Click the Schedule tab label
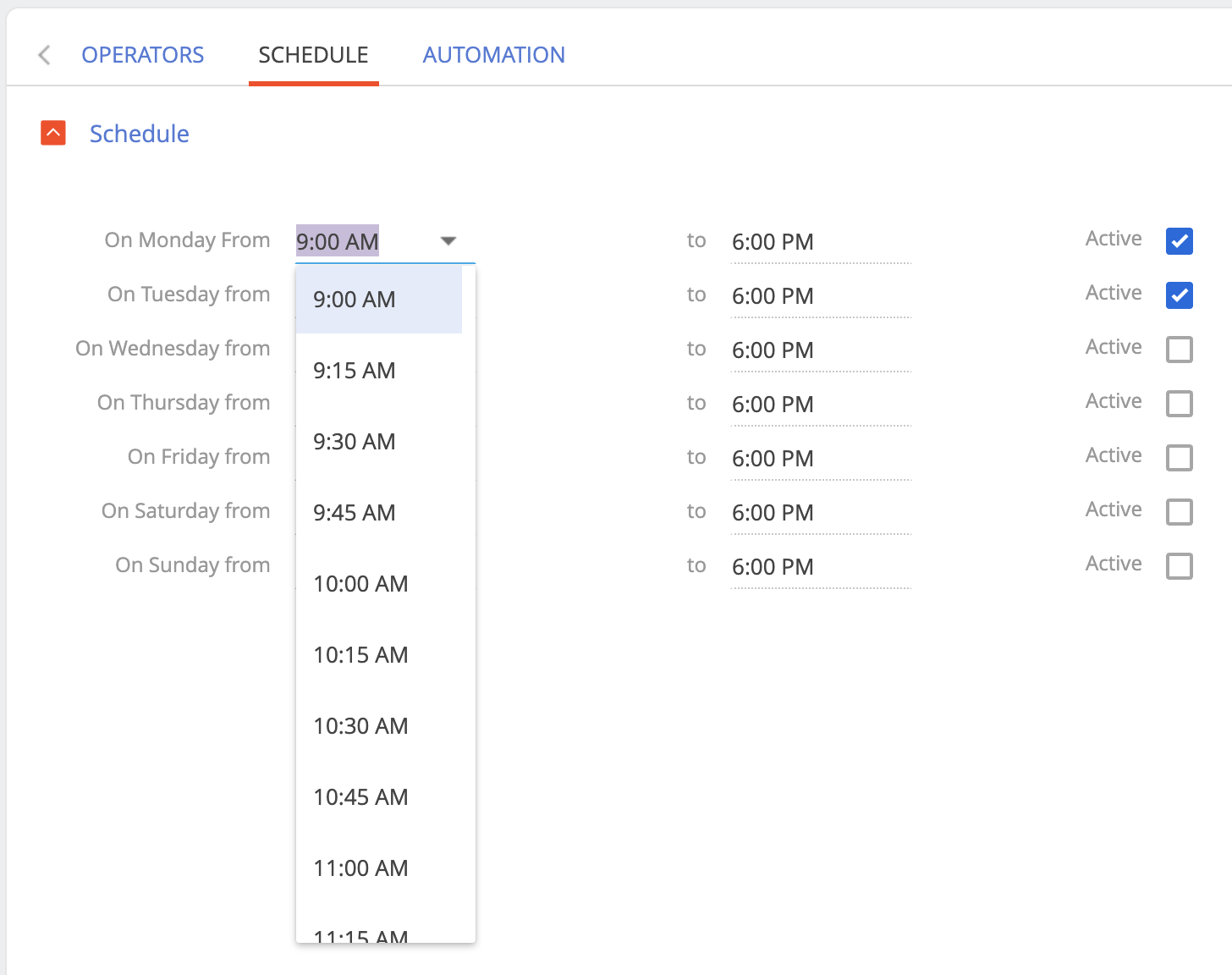 313,54
